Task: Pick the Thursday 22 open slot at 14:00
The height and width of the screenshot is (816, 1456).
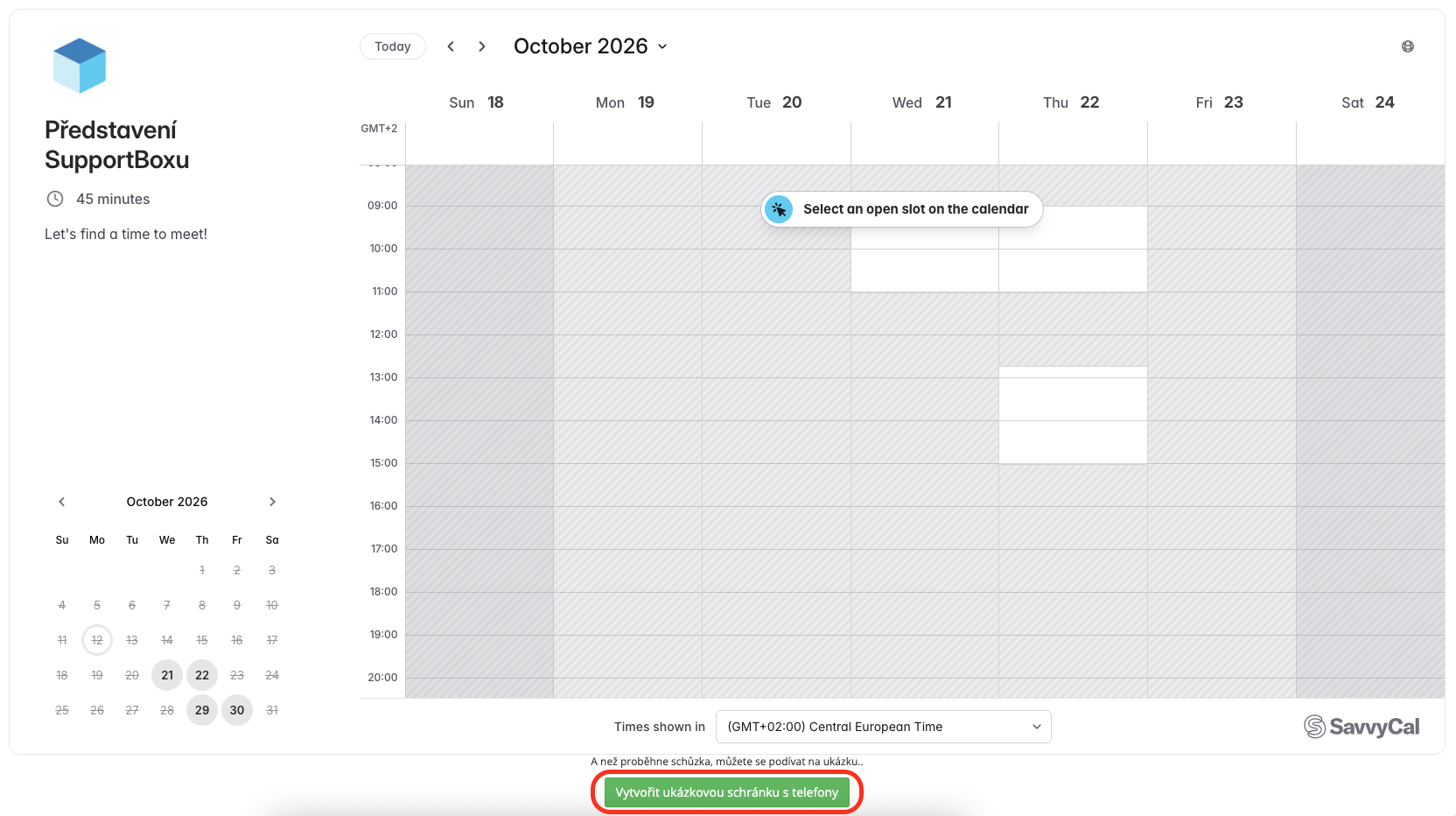Action: point(1073,442)
